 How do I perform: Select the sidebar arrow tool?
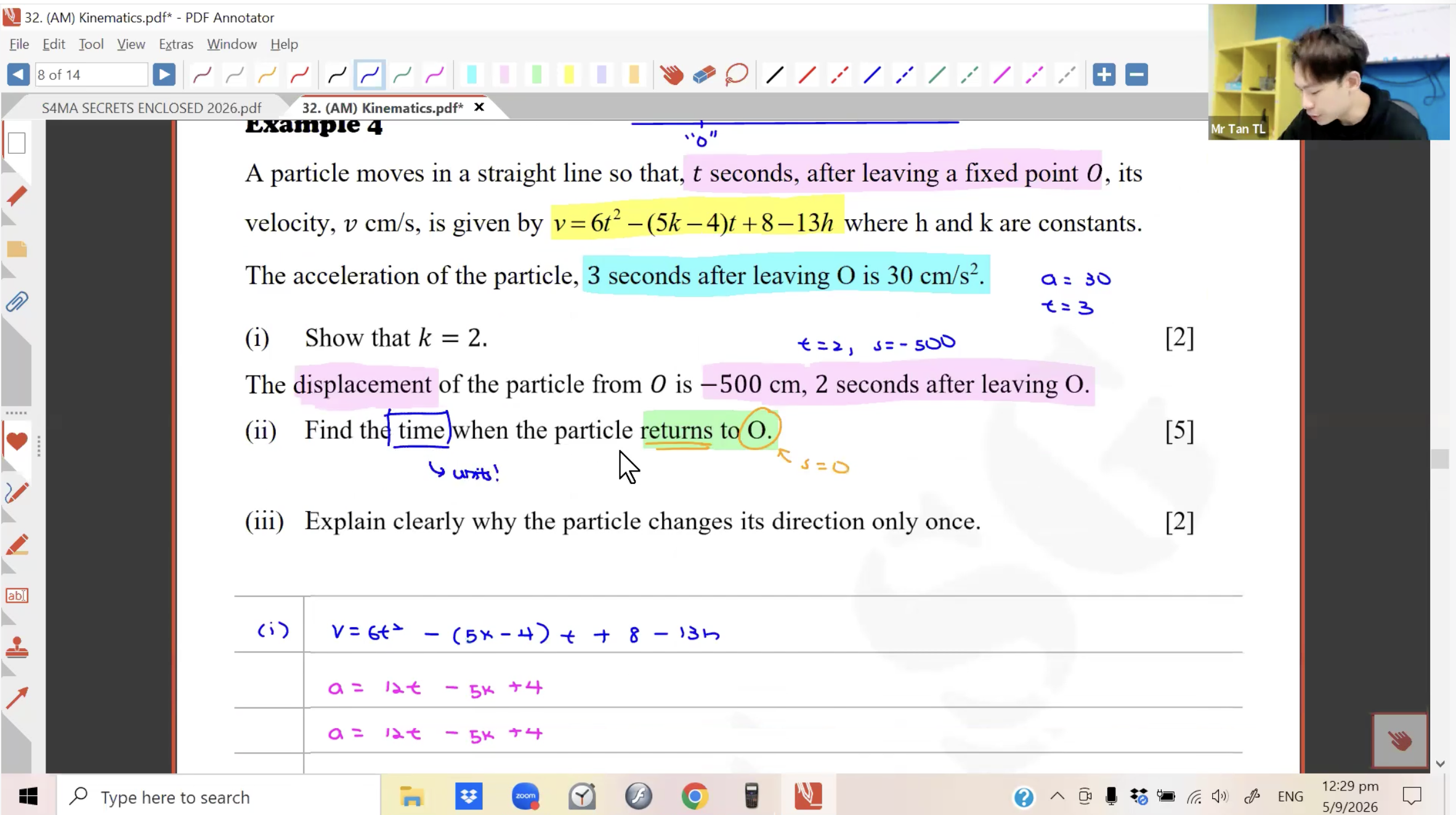point(17,698)
